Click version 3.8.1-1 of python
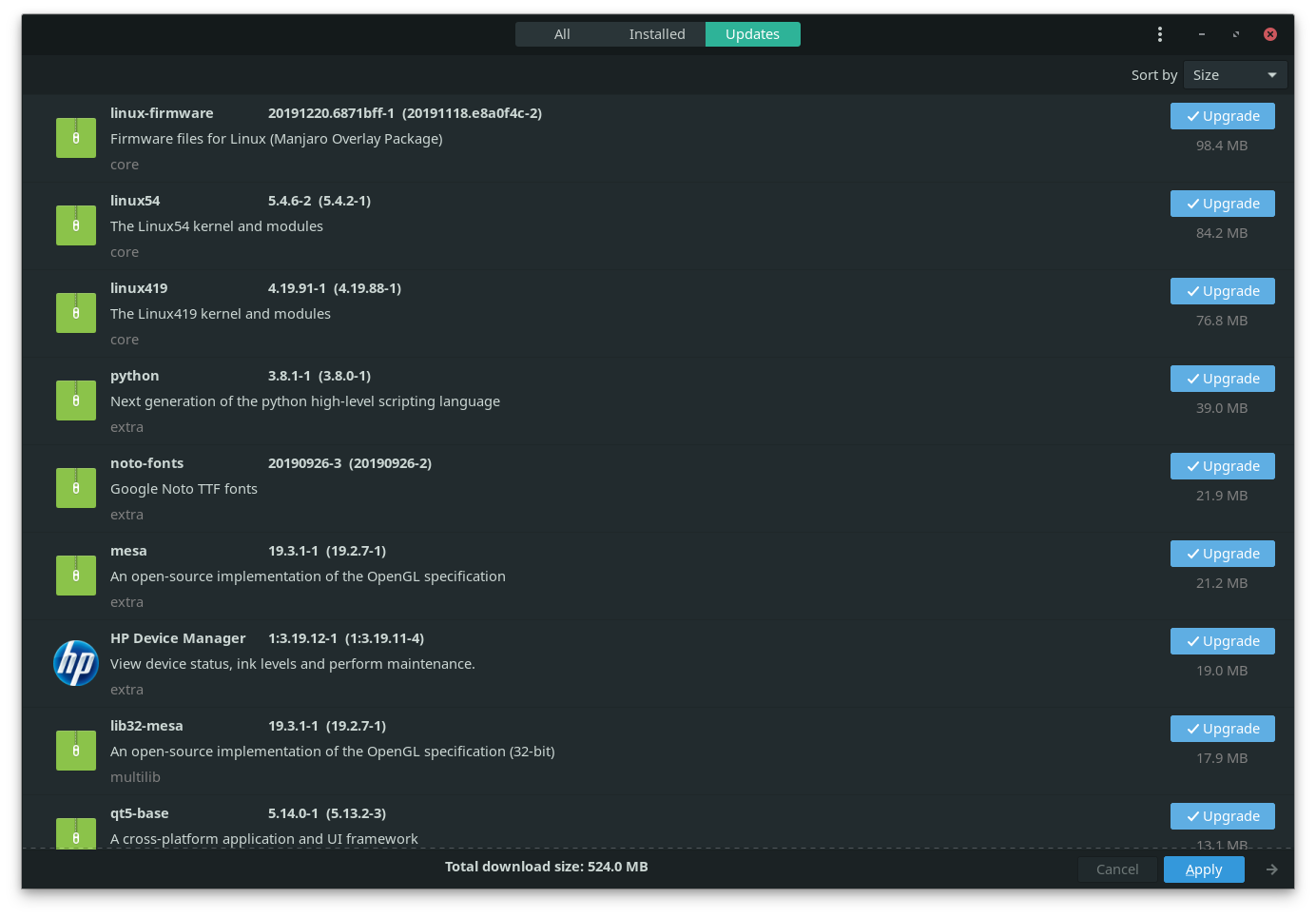Viewport: 1316px width, 918px height. 289,376
